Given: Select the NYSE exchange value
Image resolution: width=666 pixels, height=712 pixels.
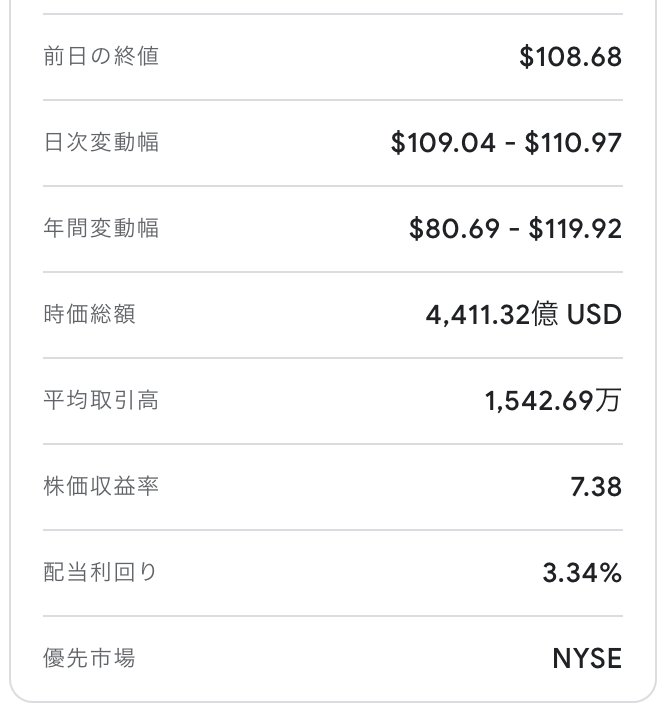Looking at the screenshot, I should pyautogui.click(x=587, y=658).
